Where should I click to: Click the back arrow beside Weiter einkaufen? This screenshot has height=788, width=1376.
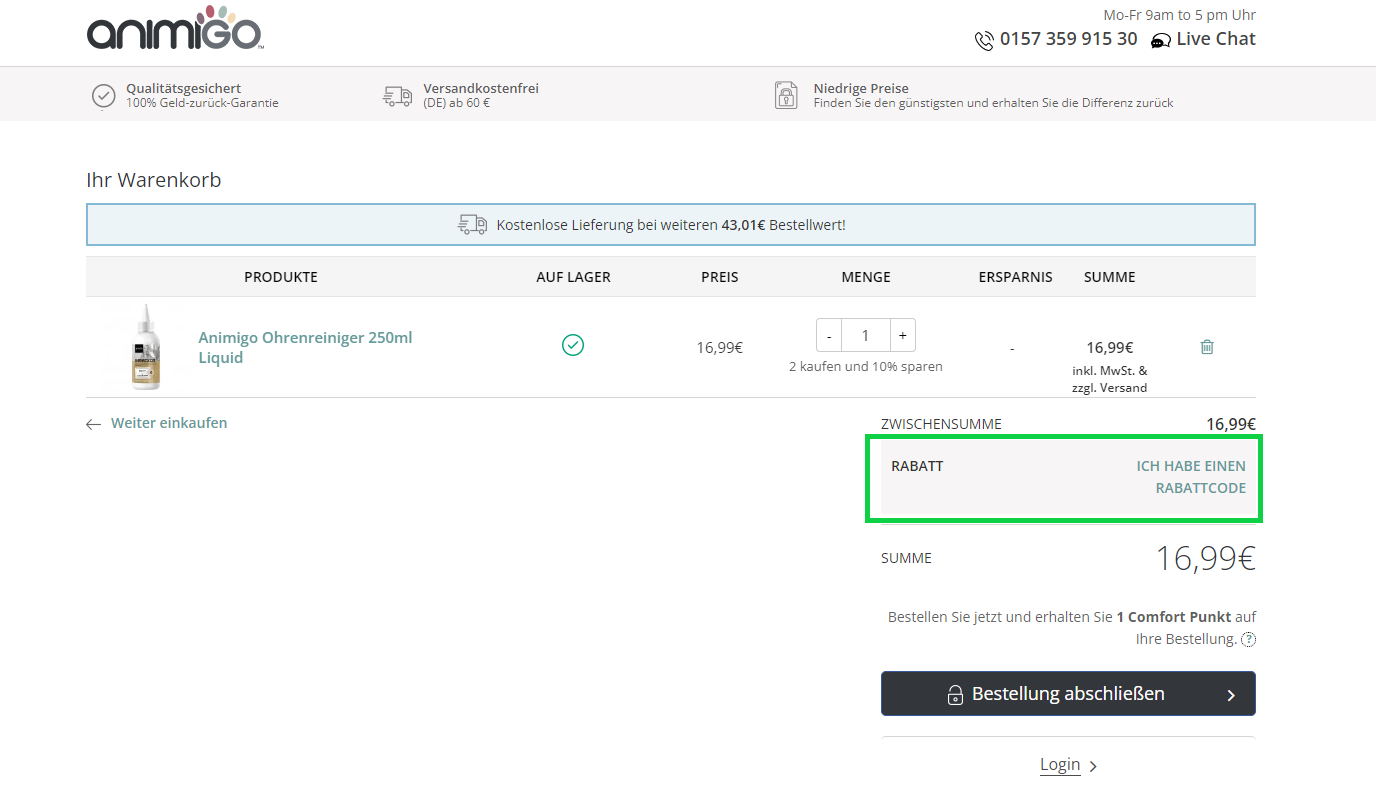pyautogui.click(x=94, y=424)
